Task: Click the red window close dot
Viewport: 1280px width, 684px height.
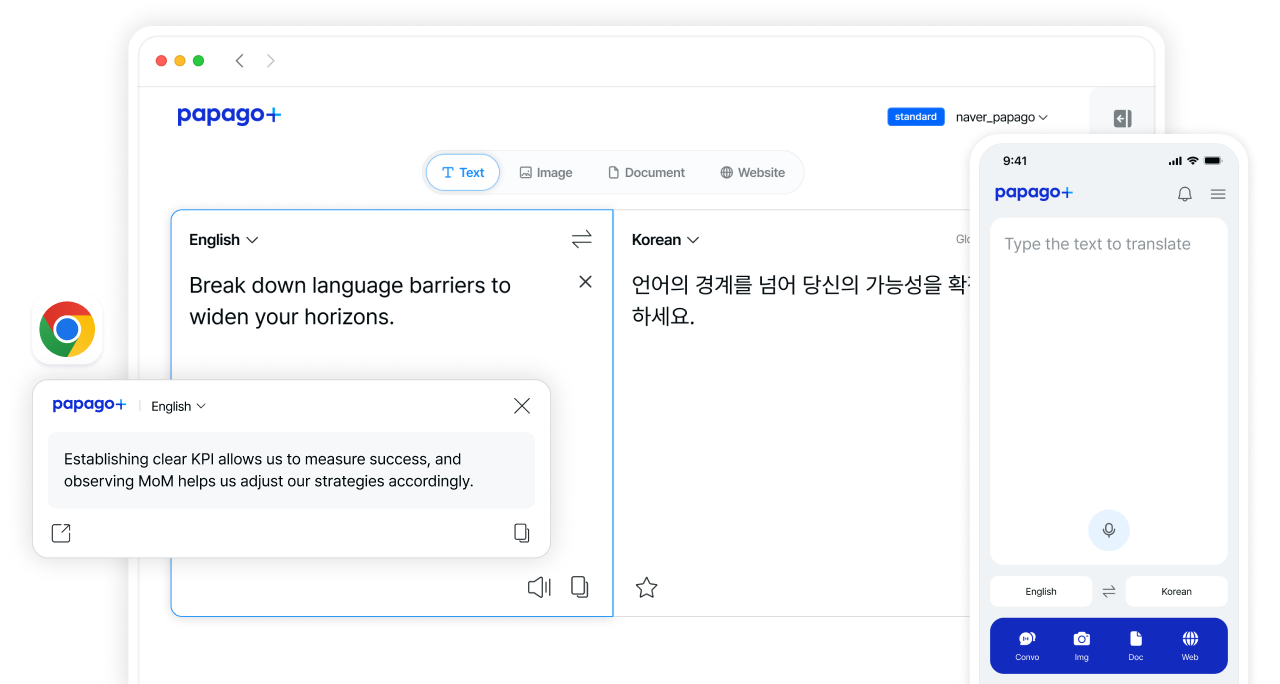Action: pyautogui.click(x=161, y=61)
